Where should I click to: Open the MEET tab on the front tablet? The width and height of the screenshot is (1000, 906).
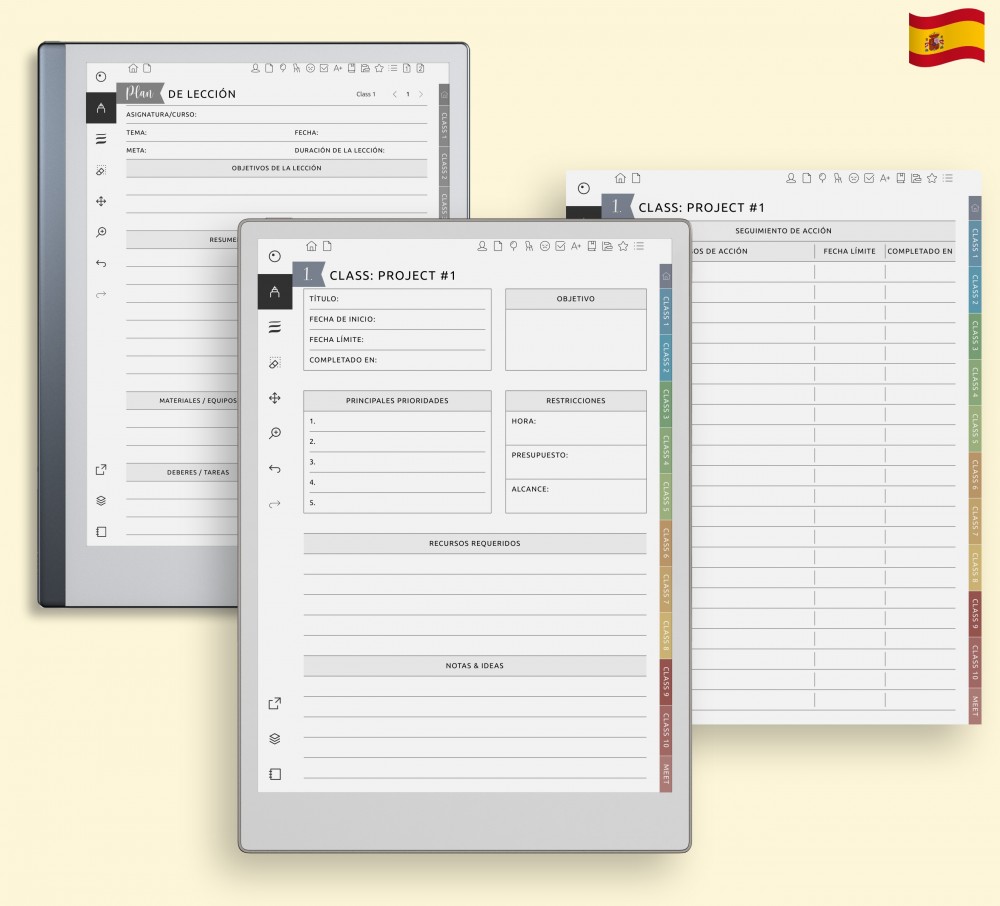[x=666, y=773]
